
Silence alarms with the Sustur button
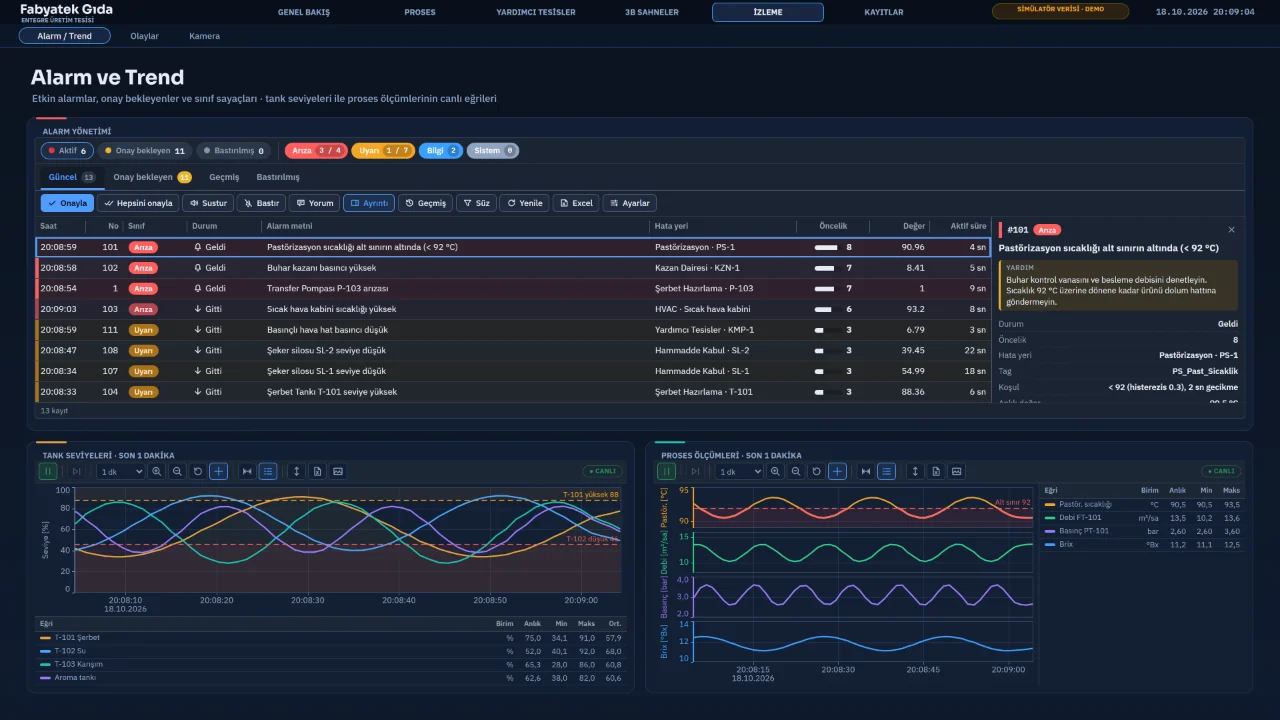coord(208,203)
